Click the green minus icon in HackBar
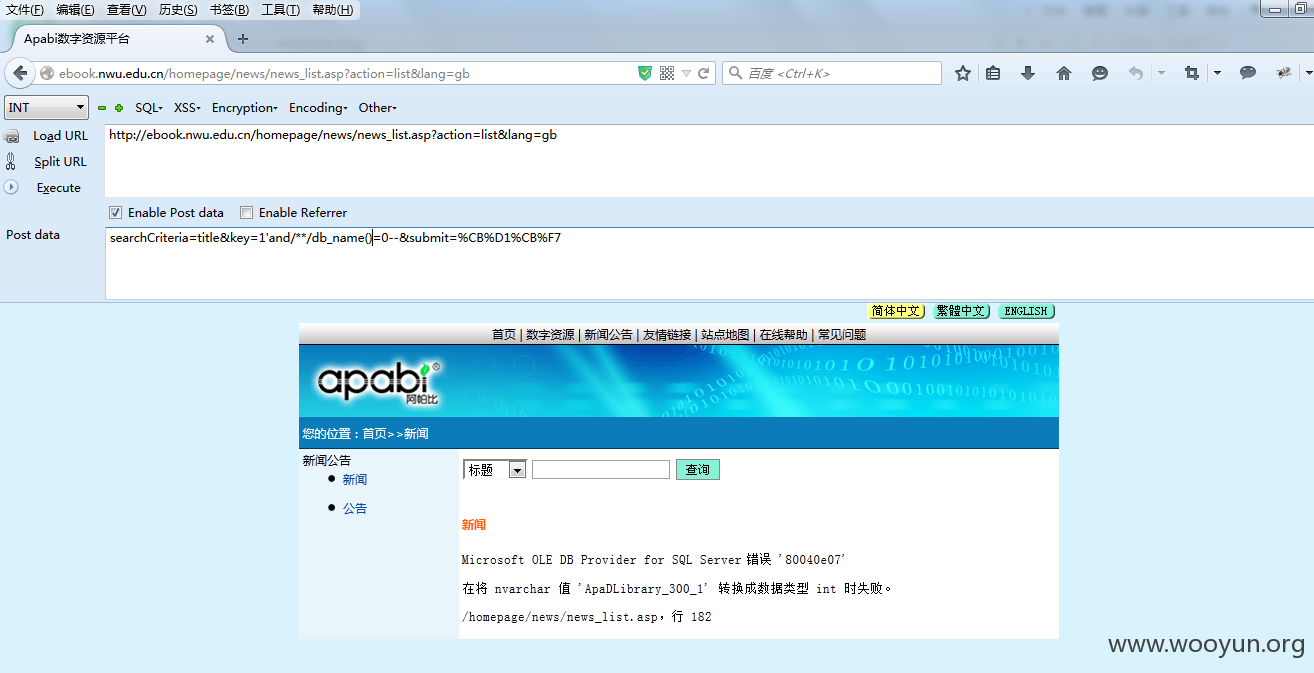Viewport: 1314px width, 673px height. pos(102,108)
